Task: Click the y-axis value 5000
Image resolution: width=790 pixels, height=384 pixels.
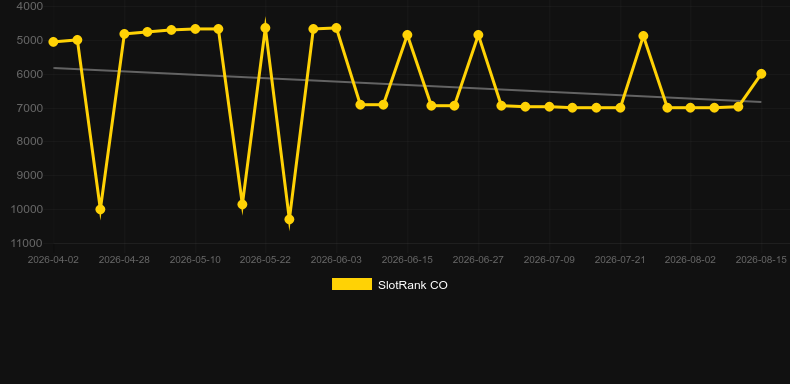Action: pos(30,40)
